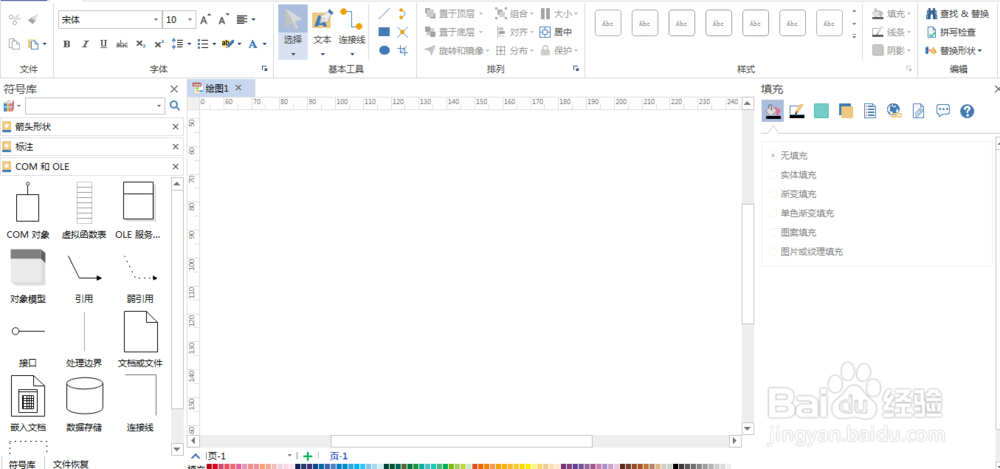Click the 居中 center button
The width and height of the screenshot is (1000, 469).
[x=555, y=32]
